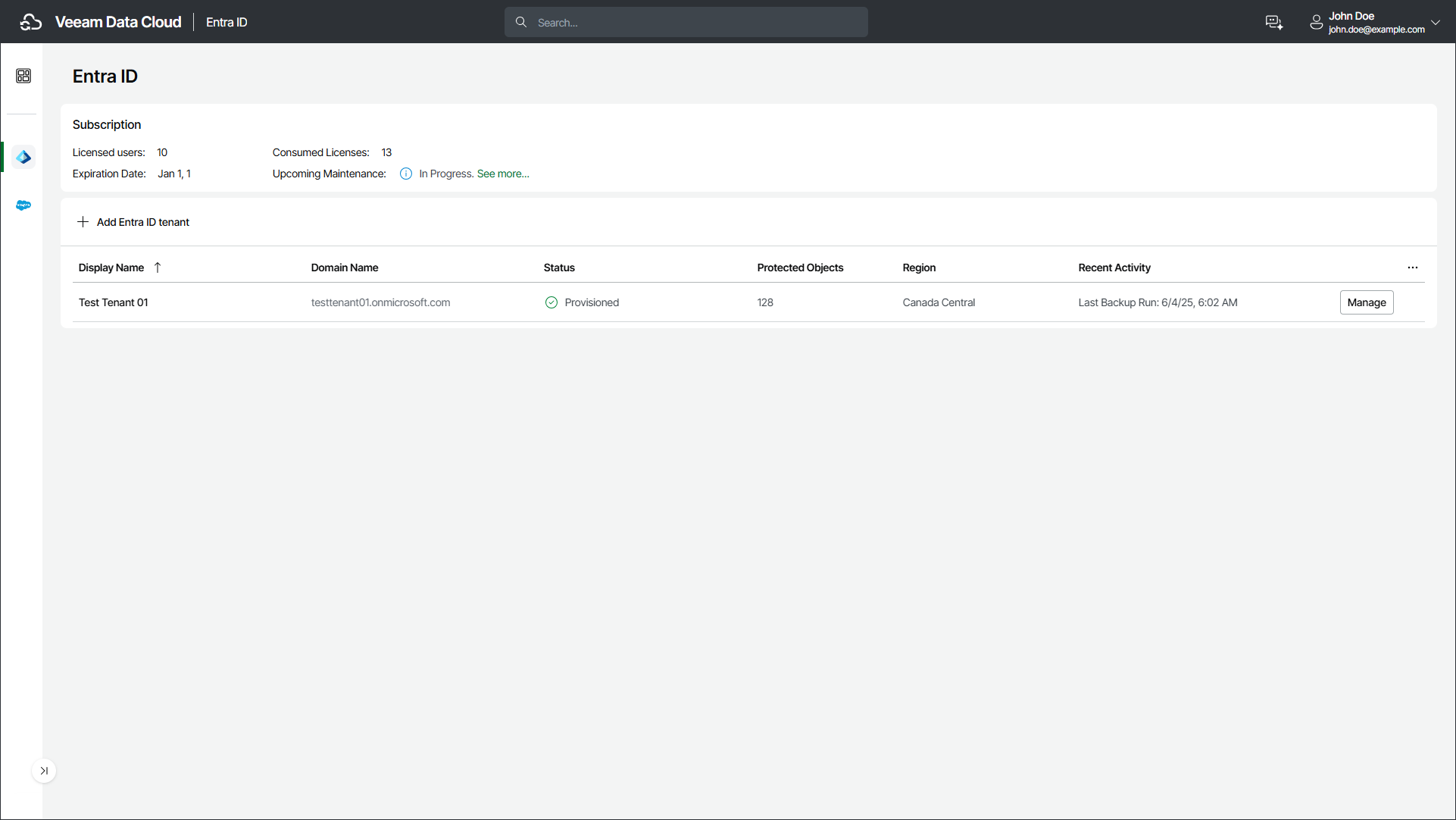Image resolution: width=1456 pixels, height=820 pixels.
Task: Expand the sidebar with the arrow button
Action: (44, 771)
